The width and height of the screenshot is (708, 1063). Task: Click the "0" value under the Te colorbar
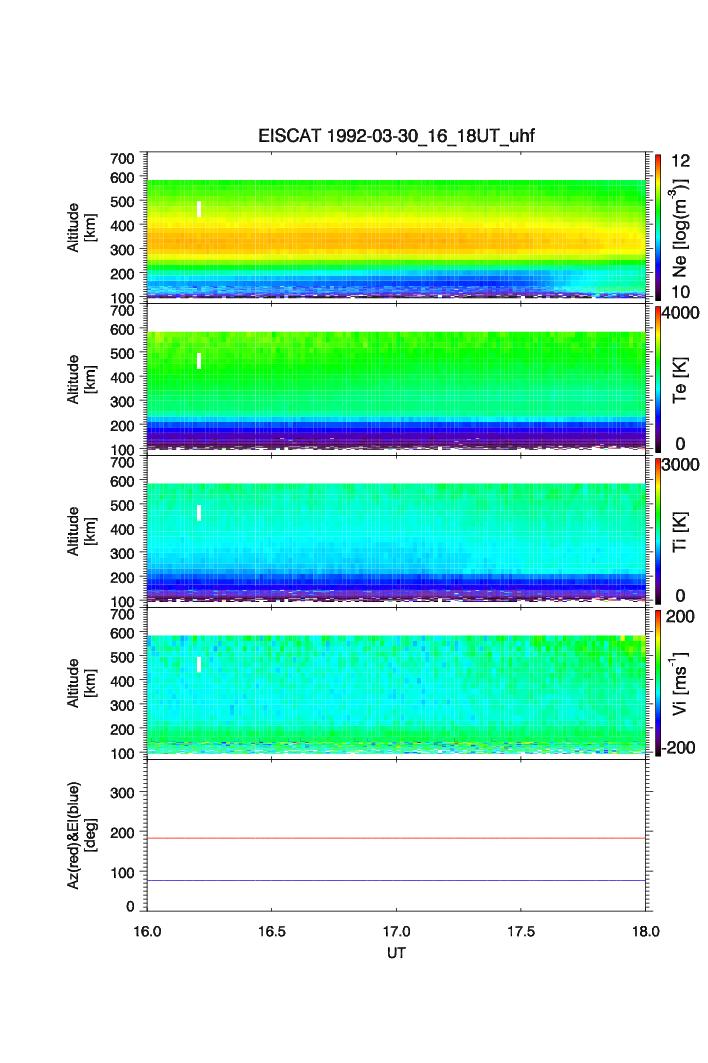point(680,444)
